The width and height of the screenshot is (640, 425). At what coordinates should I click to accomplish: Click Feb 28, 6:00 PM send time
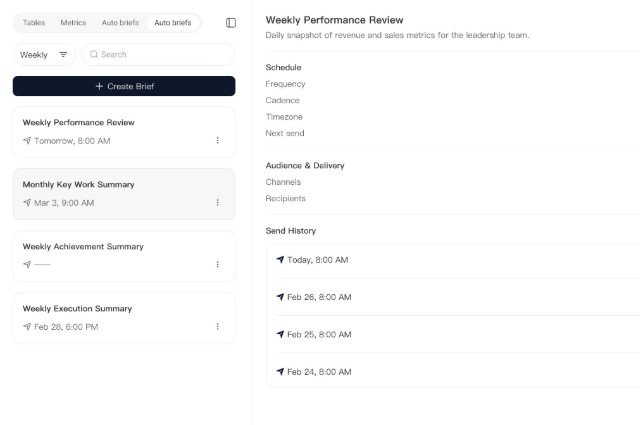(x=66, y=327)
